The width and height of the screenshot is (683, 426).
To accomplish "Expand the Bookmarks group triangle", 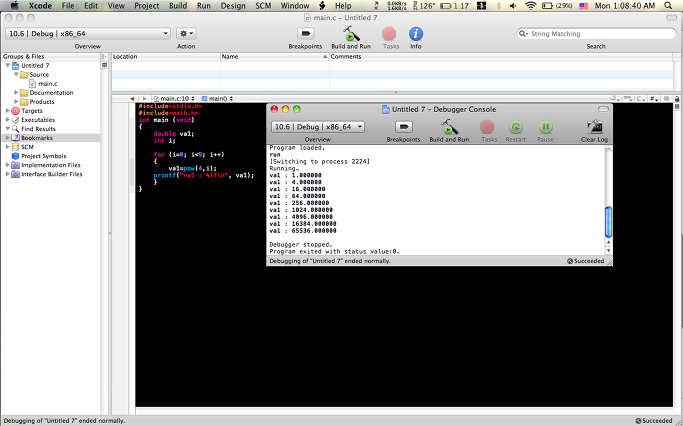I will coord(7,138).
